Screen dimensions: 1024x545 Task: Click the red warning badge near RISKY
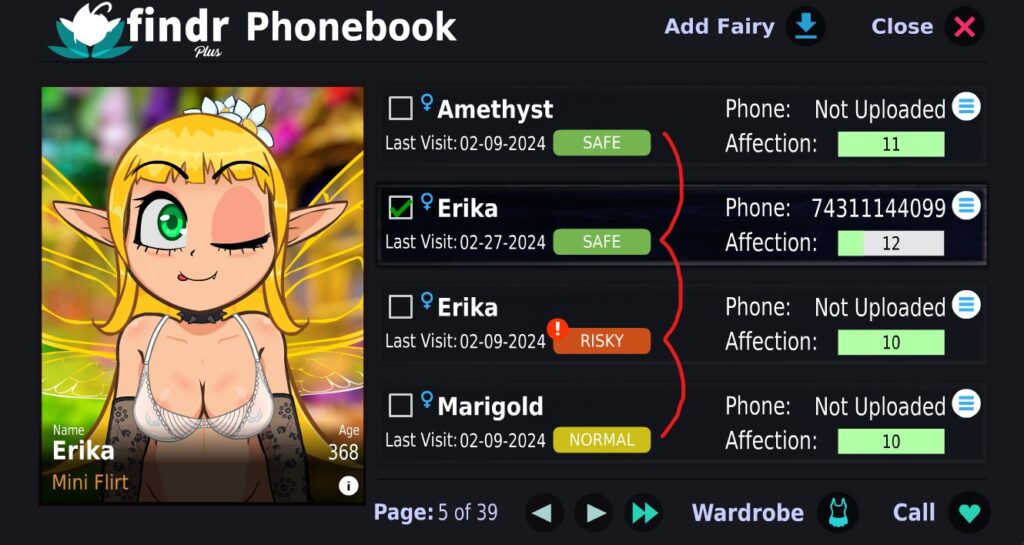point(557,328)
